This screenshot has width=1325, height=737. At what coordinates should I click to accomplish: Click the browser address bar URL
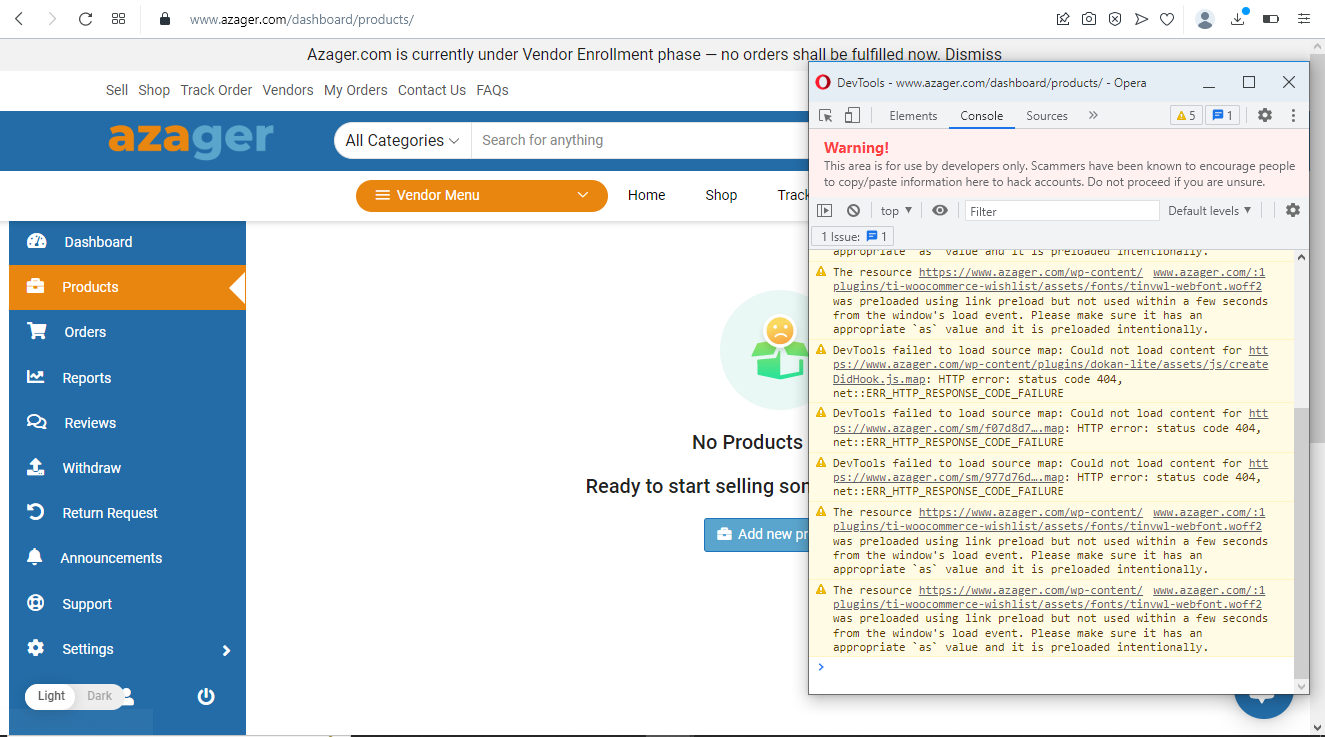click(302, 19)
